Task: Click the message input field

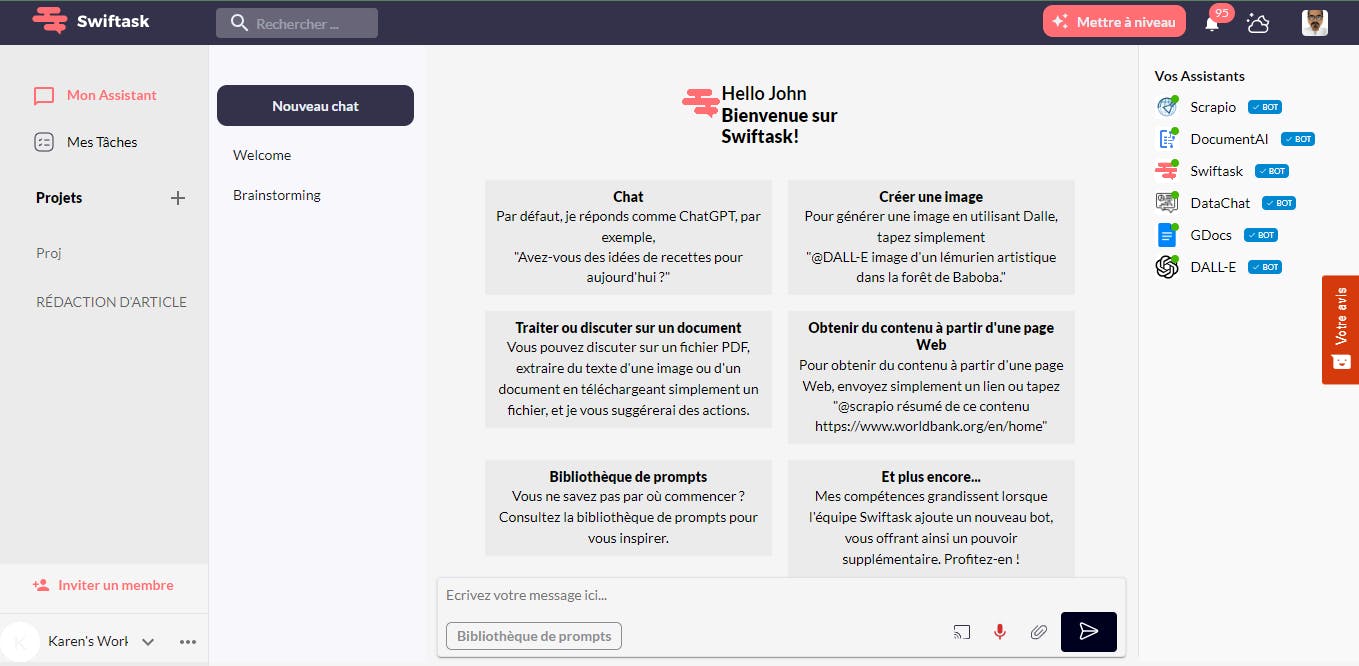Action: (780, 595)
